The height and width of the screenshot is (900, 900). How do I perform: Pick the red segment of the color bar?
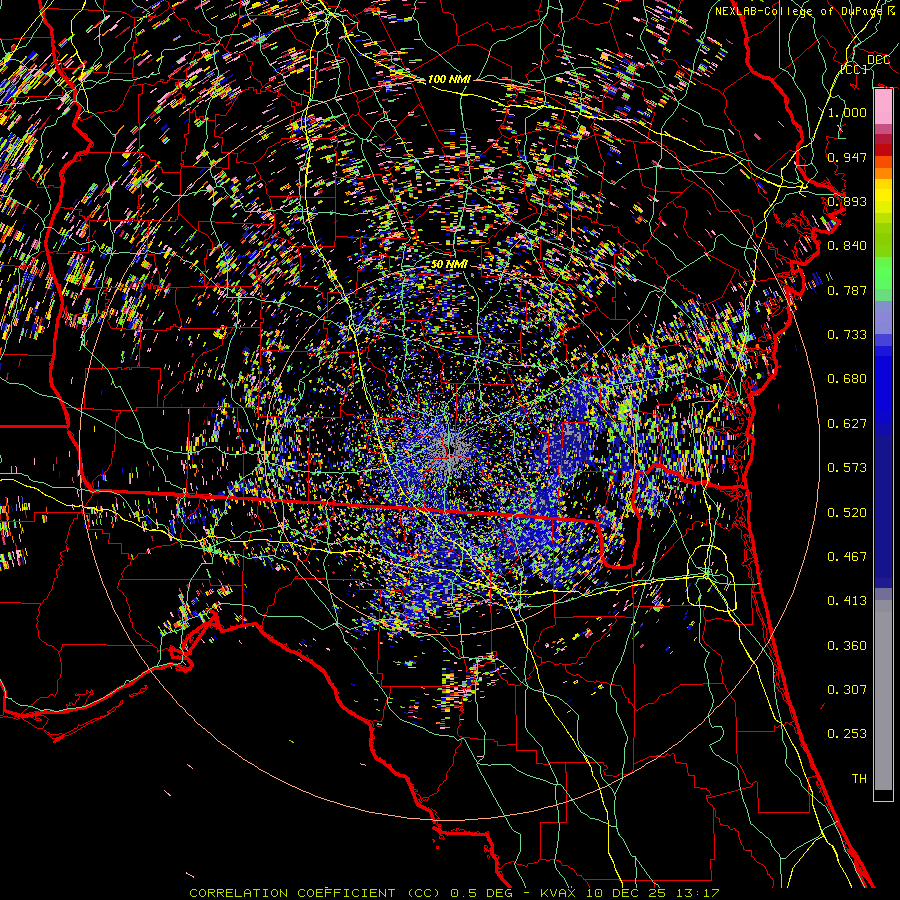coord(883,150)
